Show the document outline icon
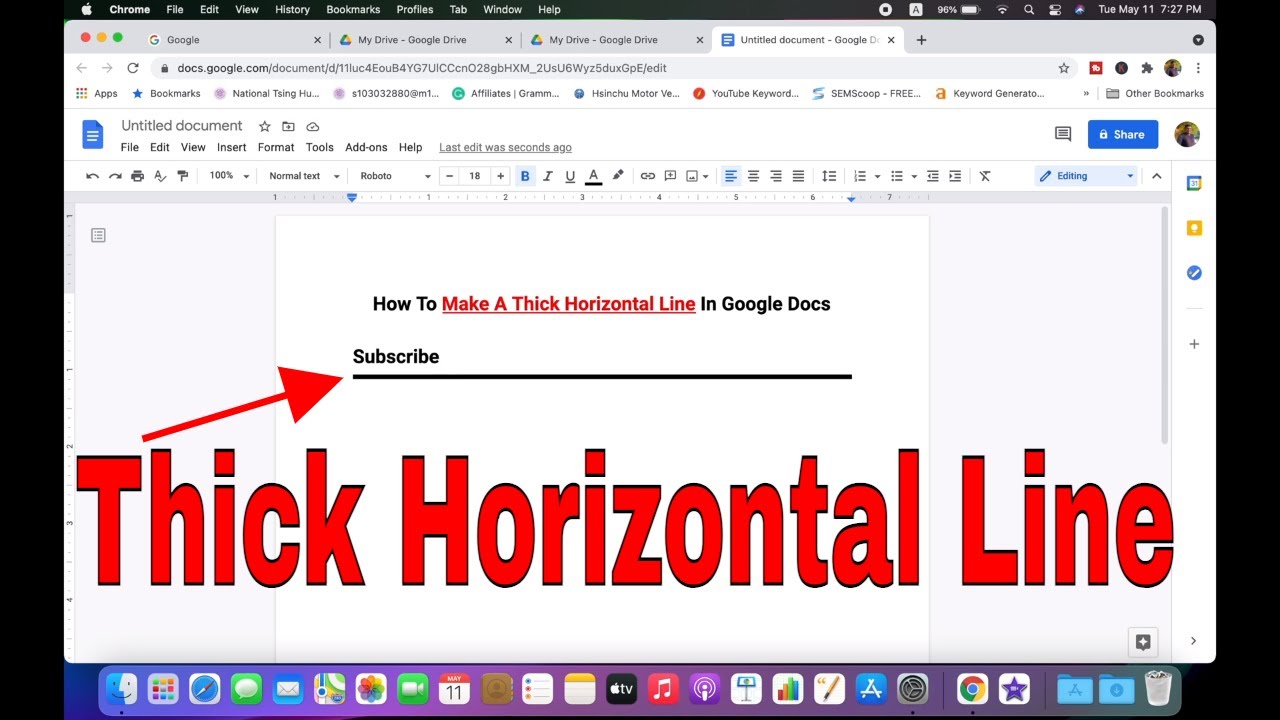The image size is (1280, 720). tap(98, 235)
